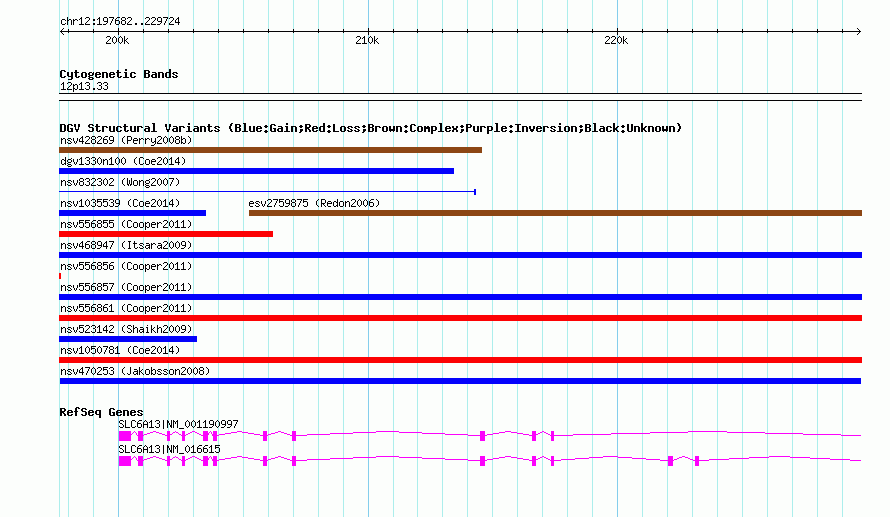Click the cytogenetic band 12p13.33 bar

click(x=460, y=97)
